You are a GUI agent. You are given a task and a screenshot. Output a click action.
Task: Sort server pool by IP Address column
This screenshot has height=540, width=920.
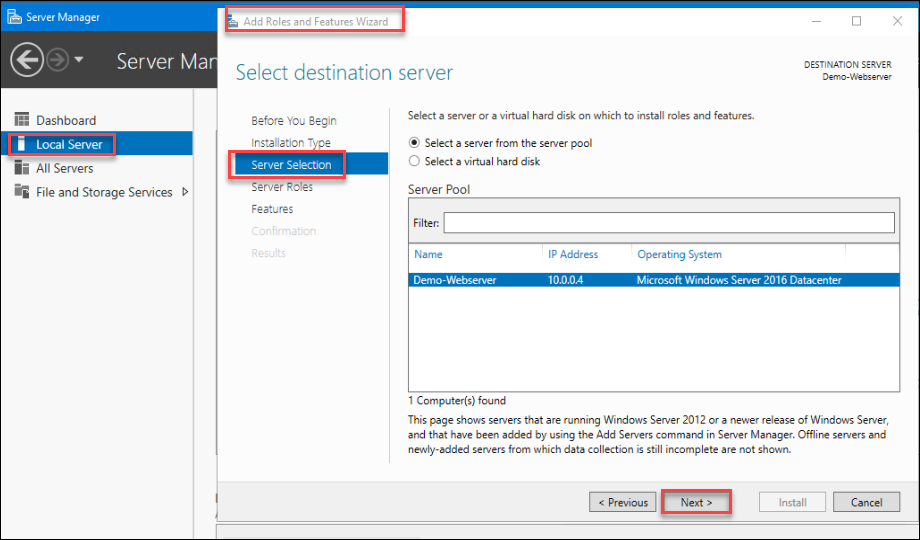(573, 254)
